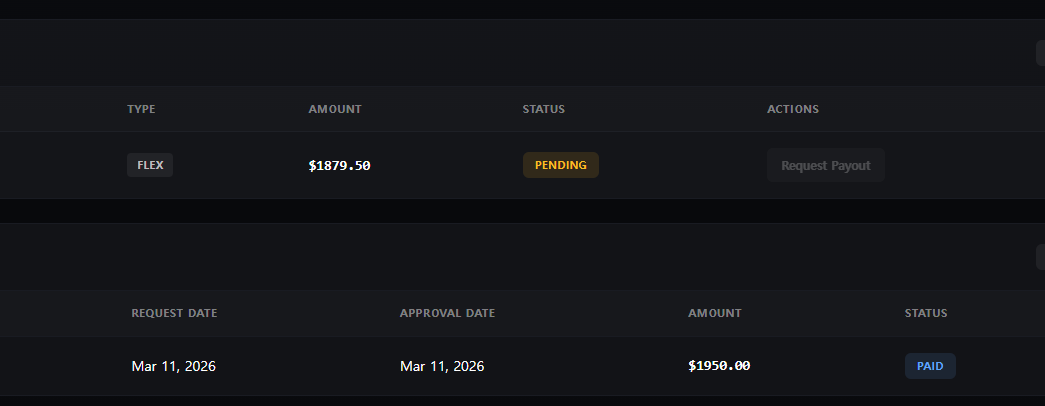This screenshot has width=1045, height=406.
Task: Click the PENDING status badge
Action: tap(560, 165)
